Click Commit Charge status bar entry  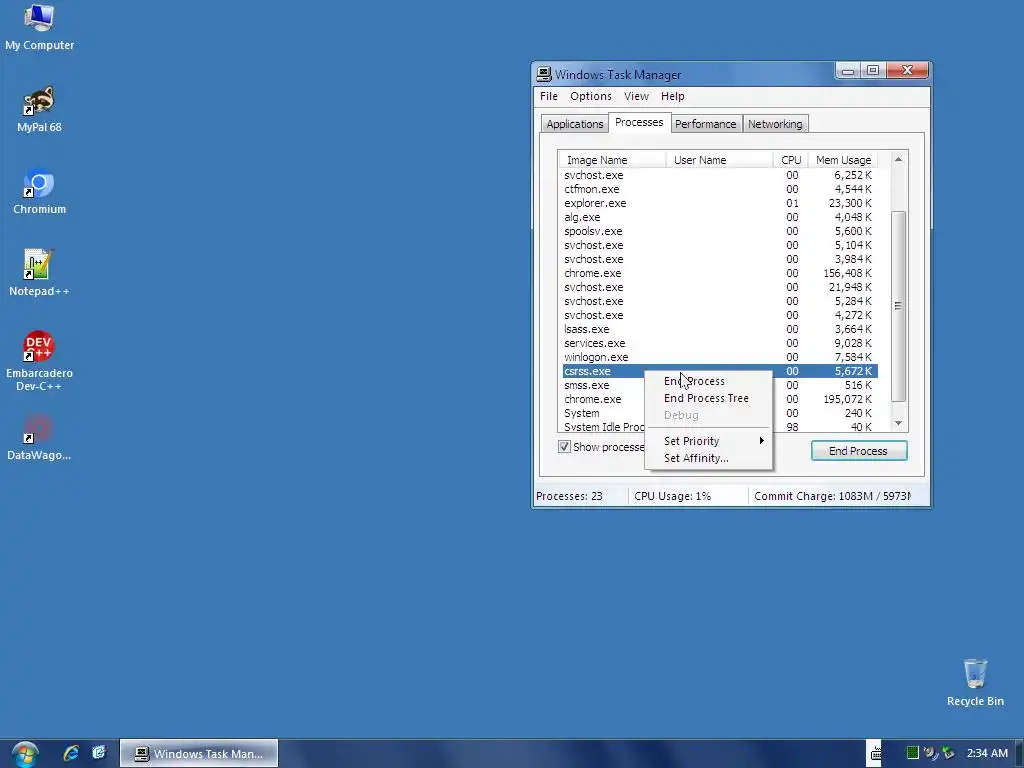coord(831,496)
